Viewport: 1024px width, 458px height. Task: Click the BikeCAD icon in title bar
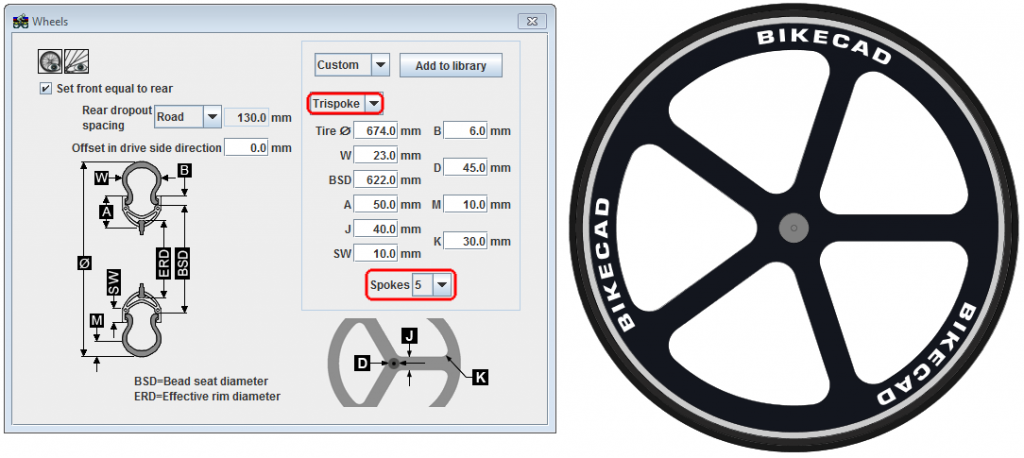pyautogui.click(x=19, y=20)
